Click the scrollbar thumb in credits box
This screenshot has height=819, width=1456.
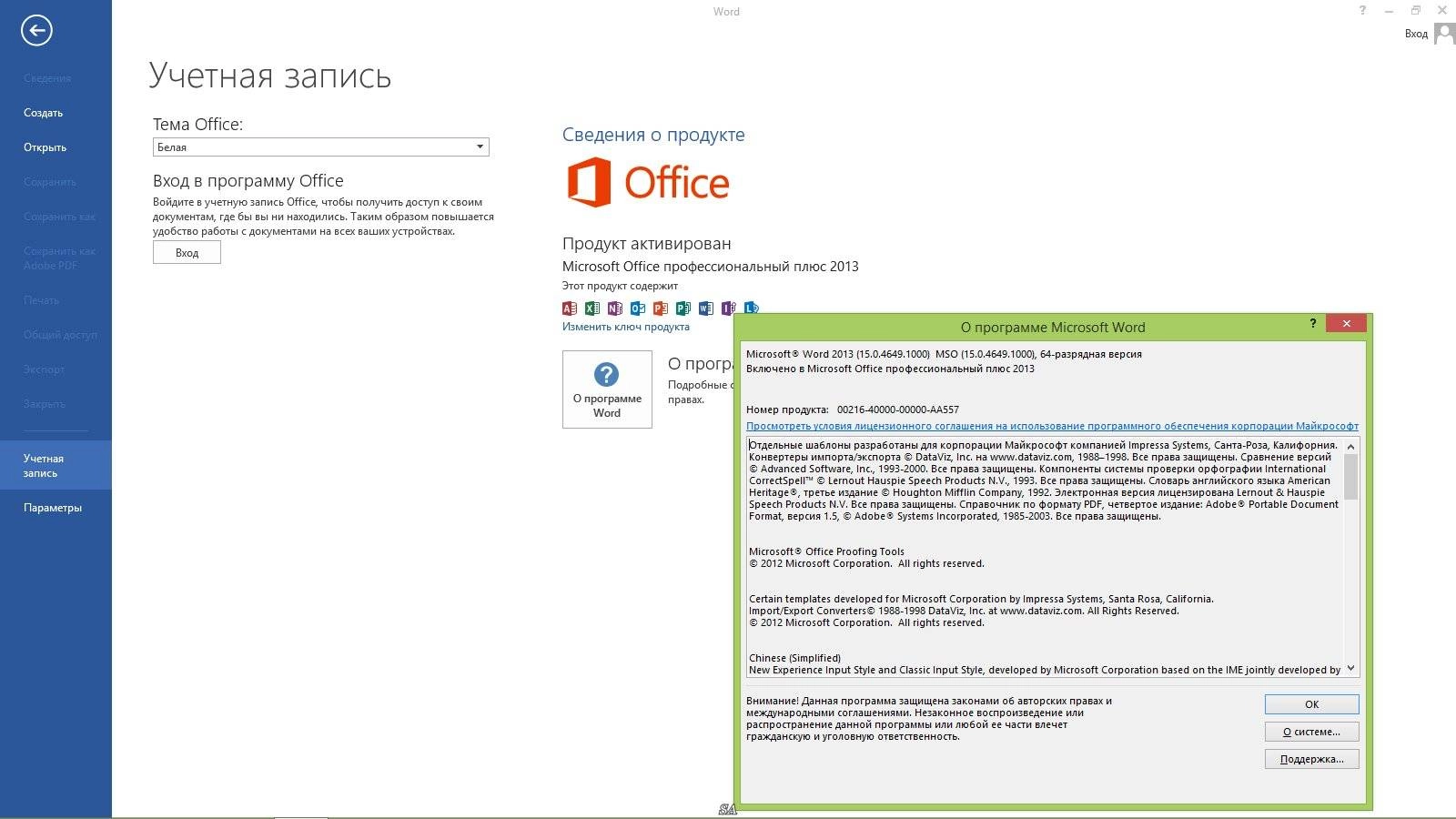pos(1350,476)
